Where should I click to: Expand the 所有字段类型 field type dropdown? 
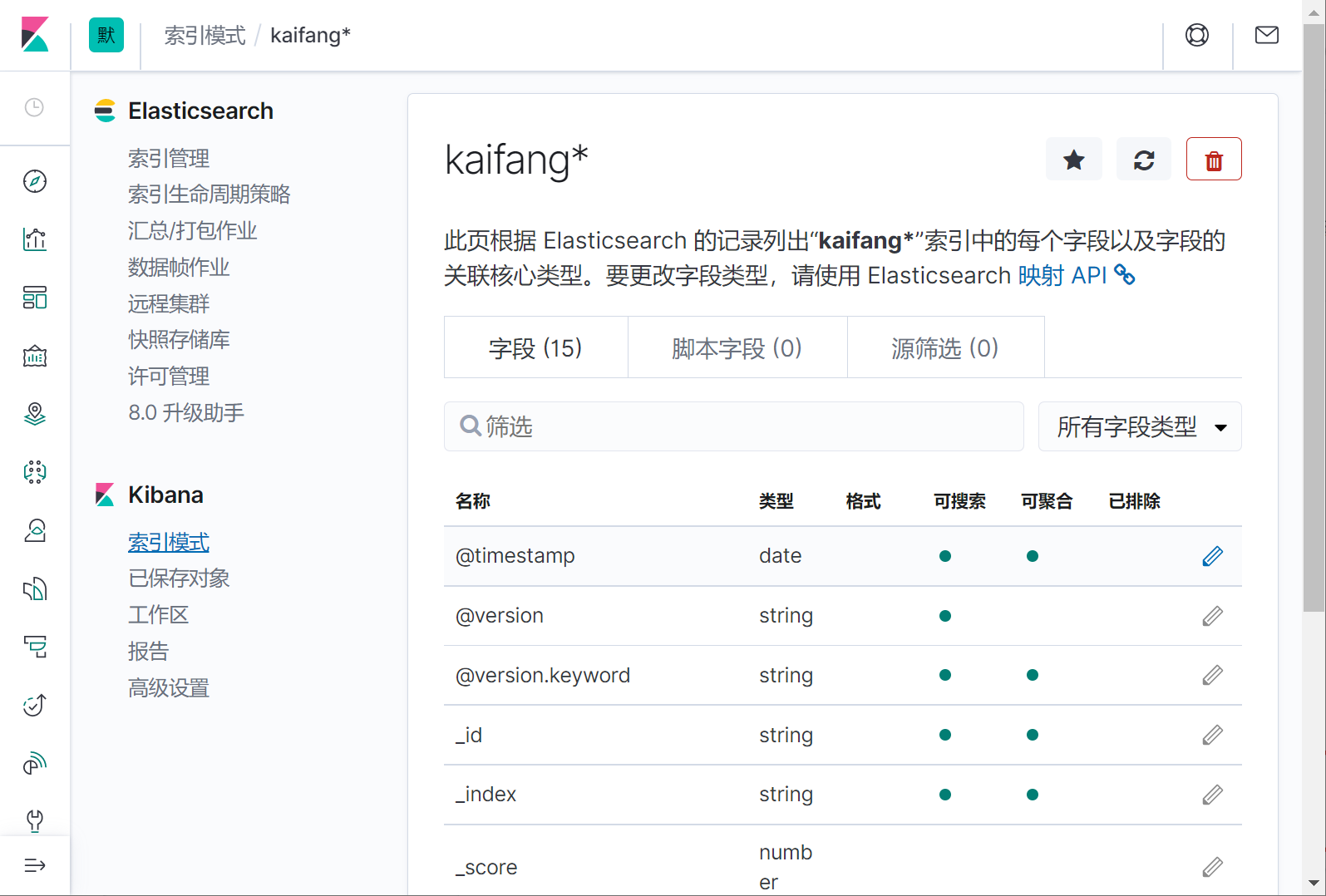pos(1139,427)
